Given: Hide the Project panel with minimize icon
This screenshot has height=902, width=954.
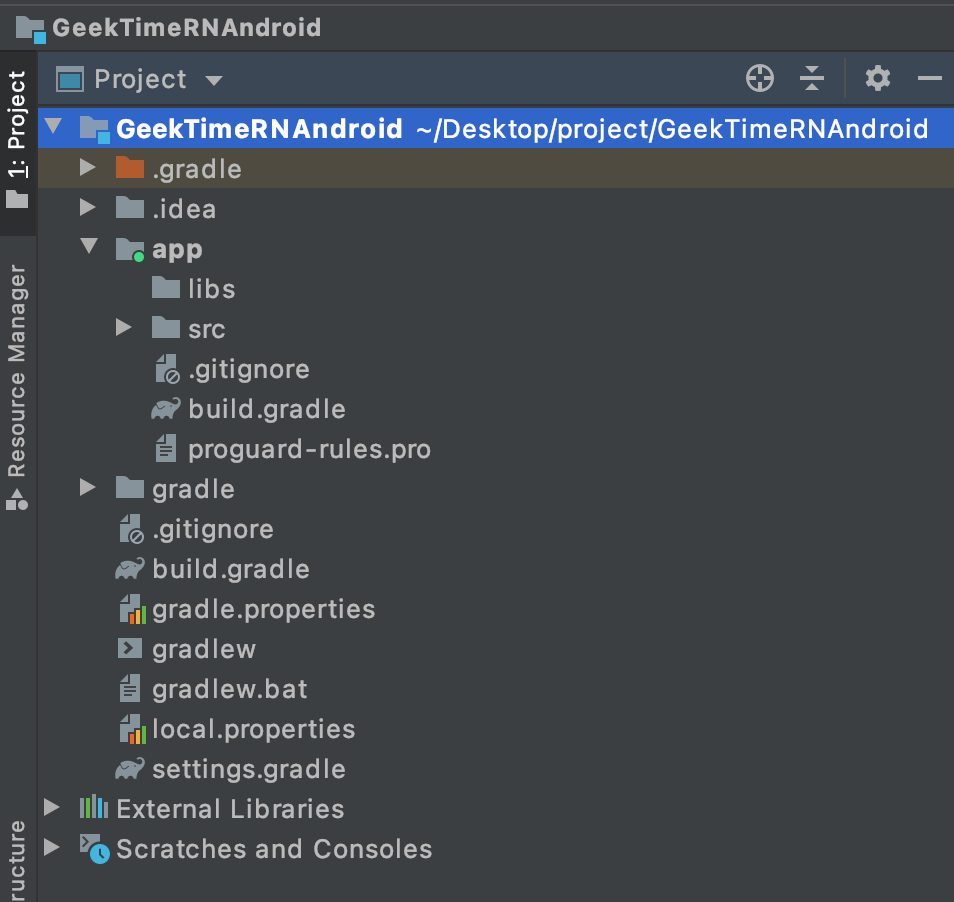Looking at the screenshot, I should click(x=930, y=78).
